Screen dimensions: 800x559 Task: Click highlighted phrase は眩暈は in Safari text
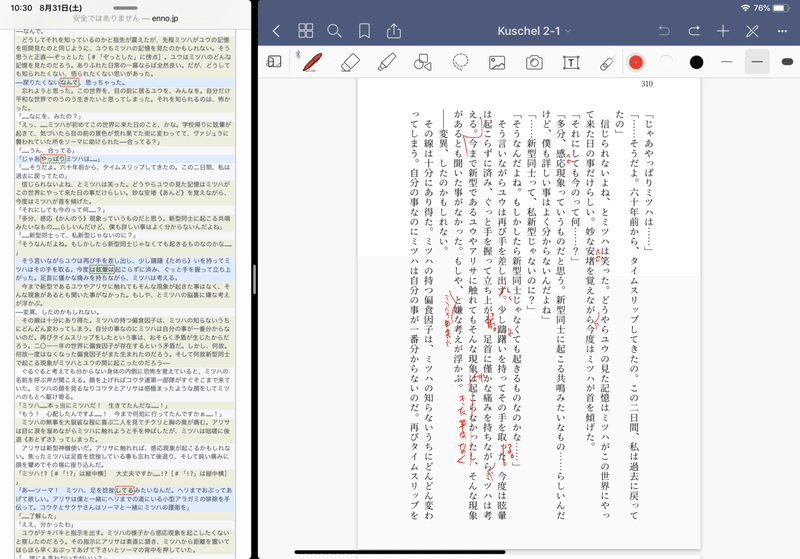[102, 269]
